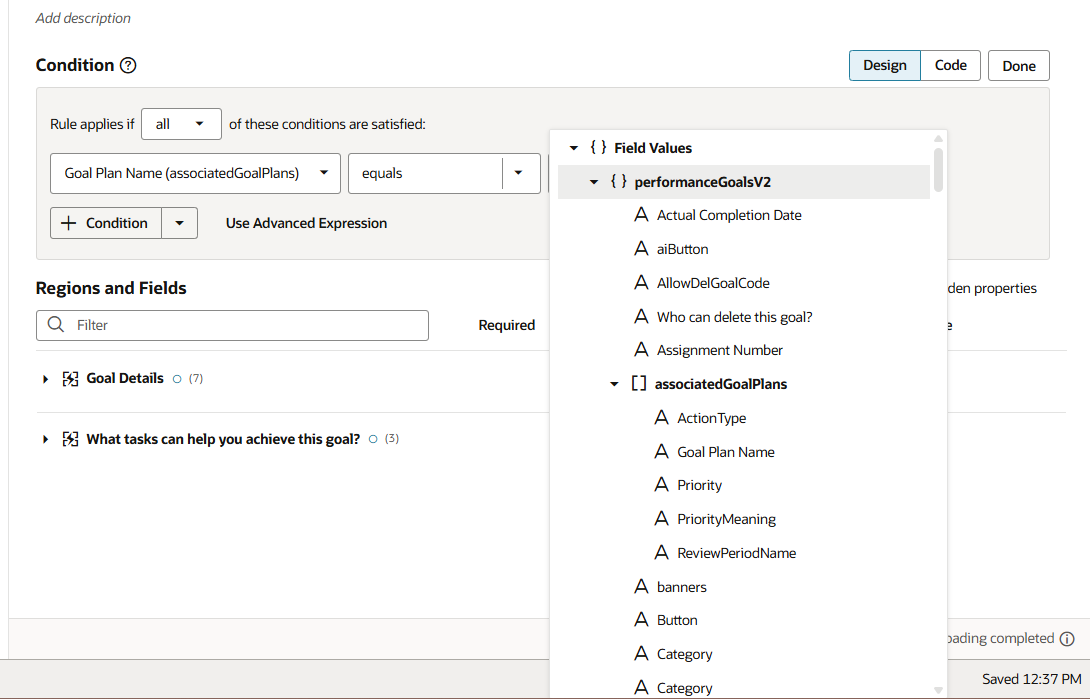Click the text icon beside banners
The image size is (1090, 699).
641,586
